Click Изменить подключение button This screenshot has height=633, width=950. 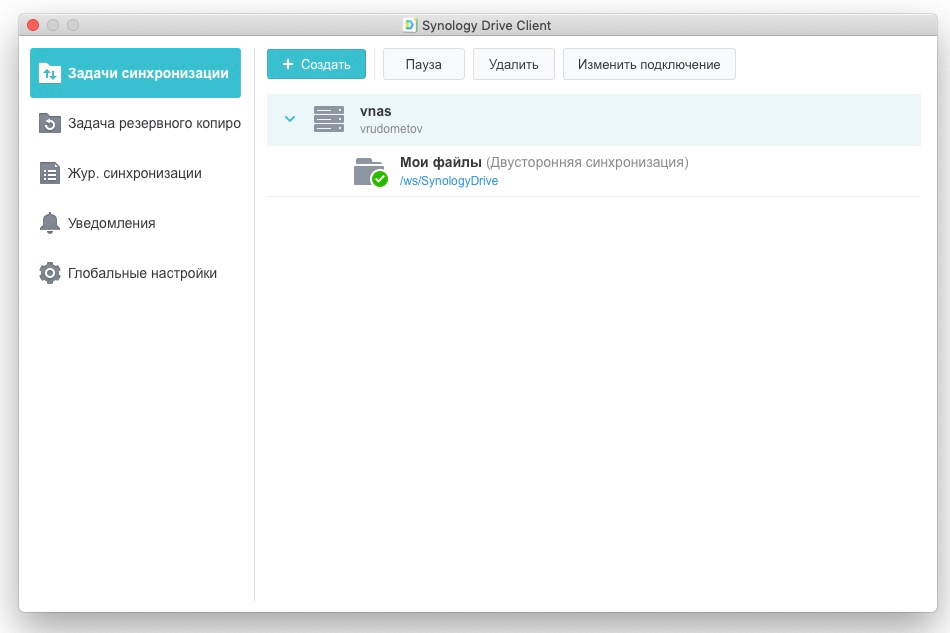649,64
